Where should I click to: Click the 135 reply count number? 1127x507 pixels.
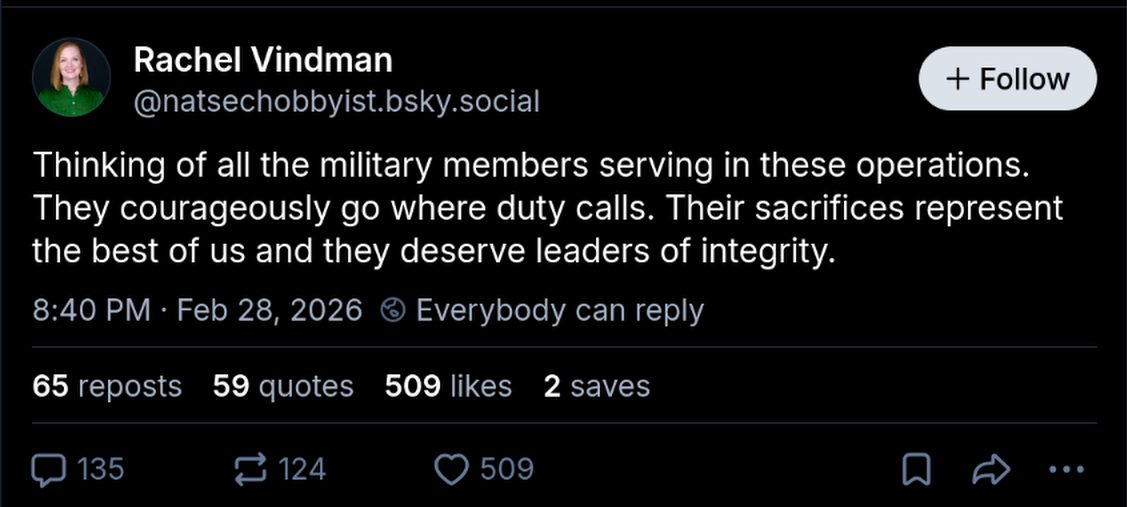pyautogui.click(x=101, y=469)
